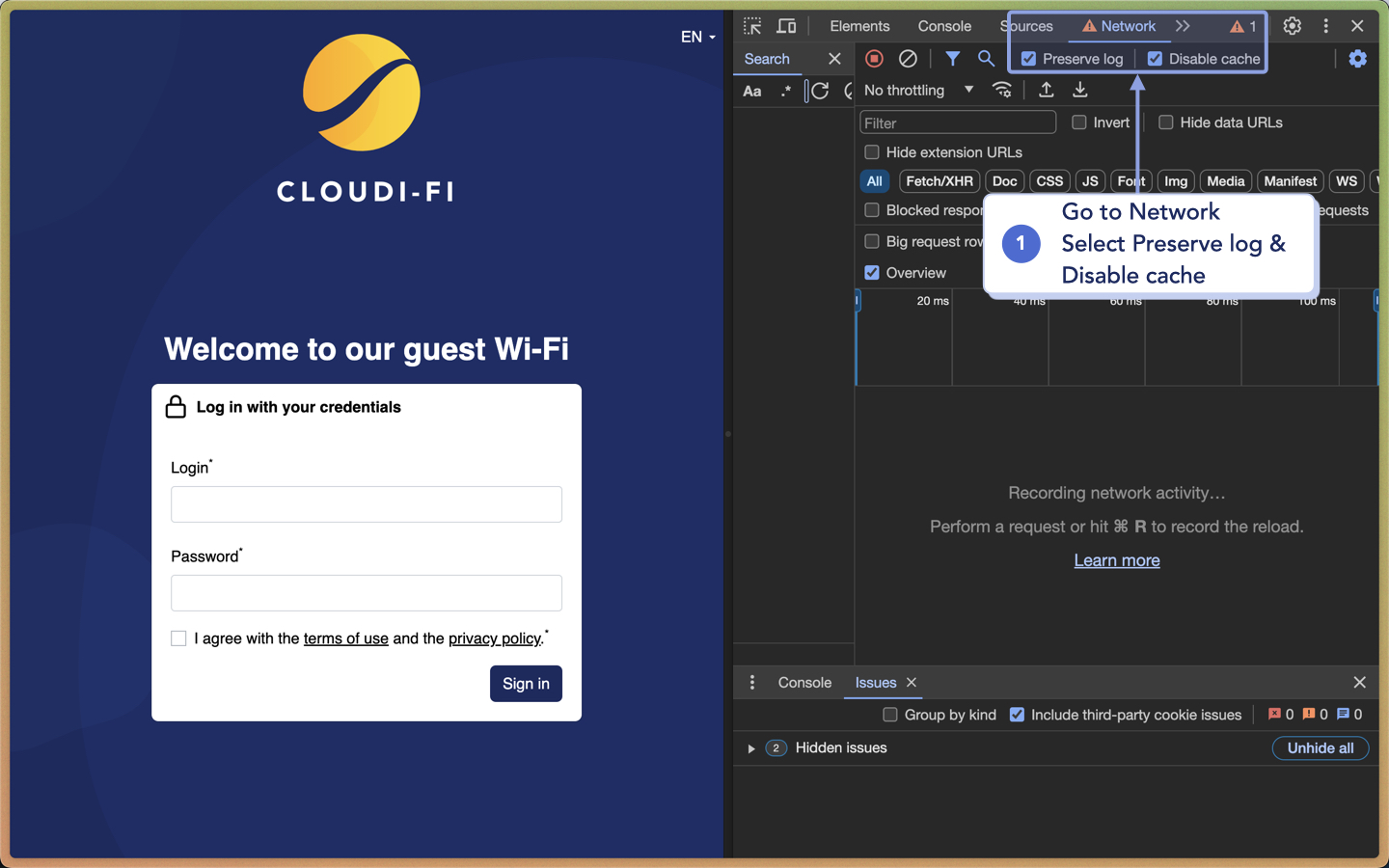Open network search magnifier icon
Image resolution: width=1389 pixels, height=868 pixels.
(986, 59)
